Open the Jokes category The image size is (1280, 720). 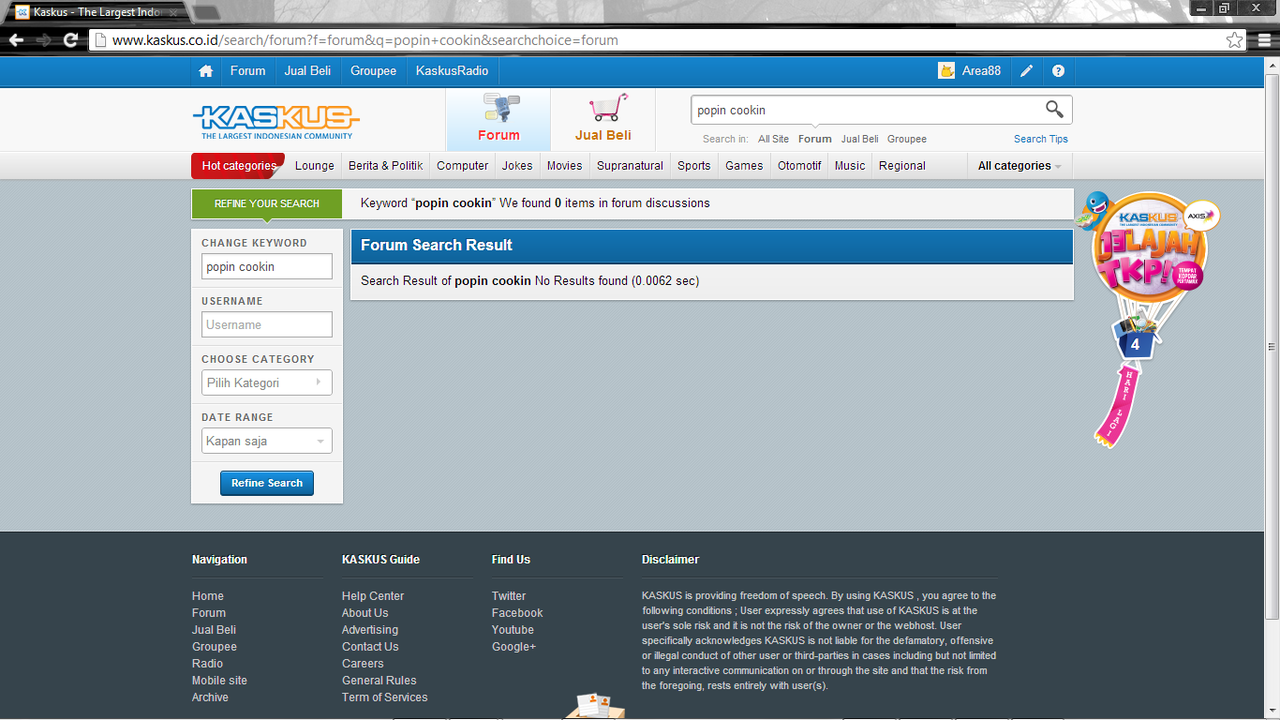tap(517, 166)
